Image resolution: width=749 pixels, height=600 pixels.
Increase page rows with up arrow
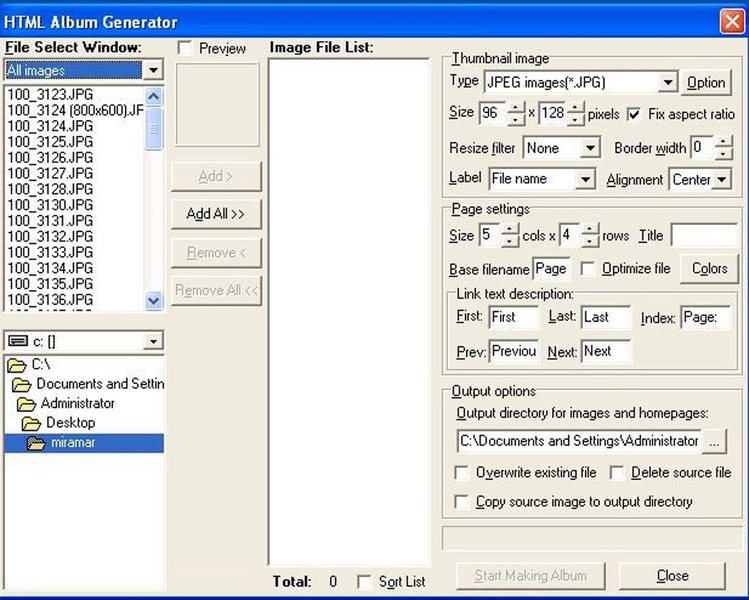(x=590, y=229)
